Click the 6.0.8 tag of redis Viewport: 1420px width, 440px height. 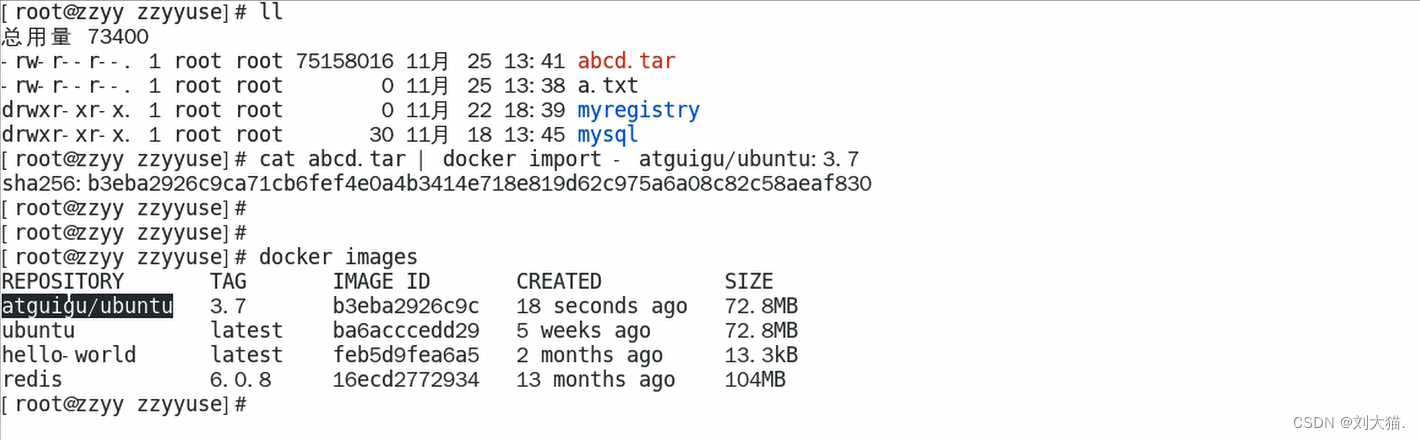[x=241, y=380]
